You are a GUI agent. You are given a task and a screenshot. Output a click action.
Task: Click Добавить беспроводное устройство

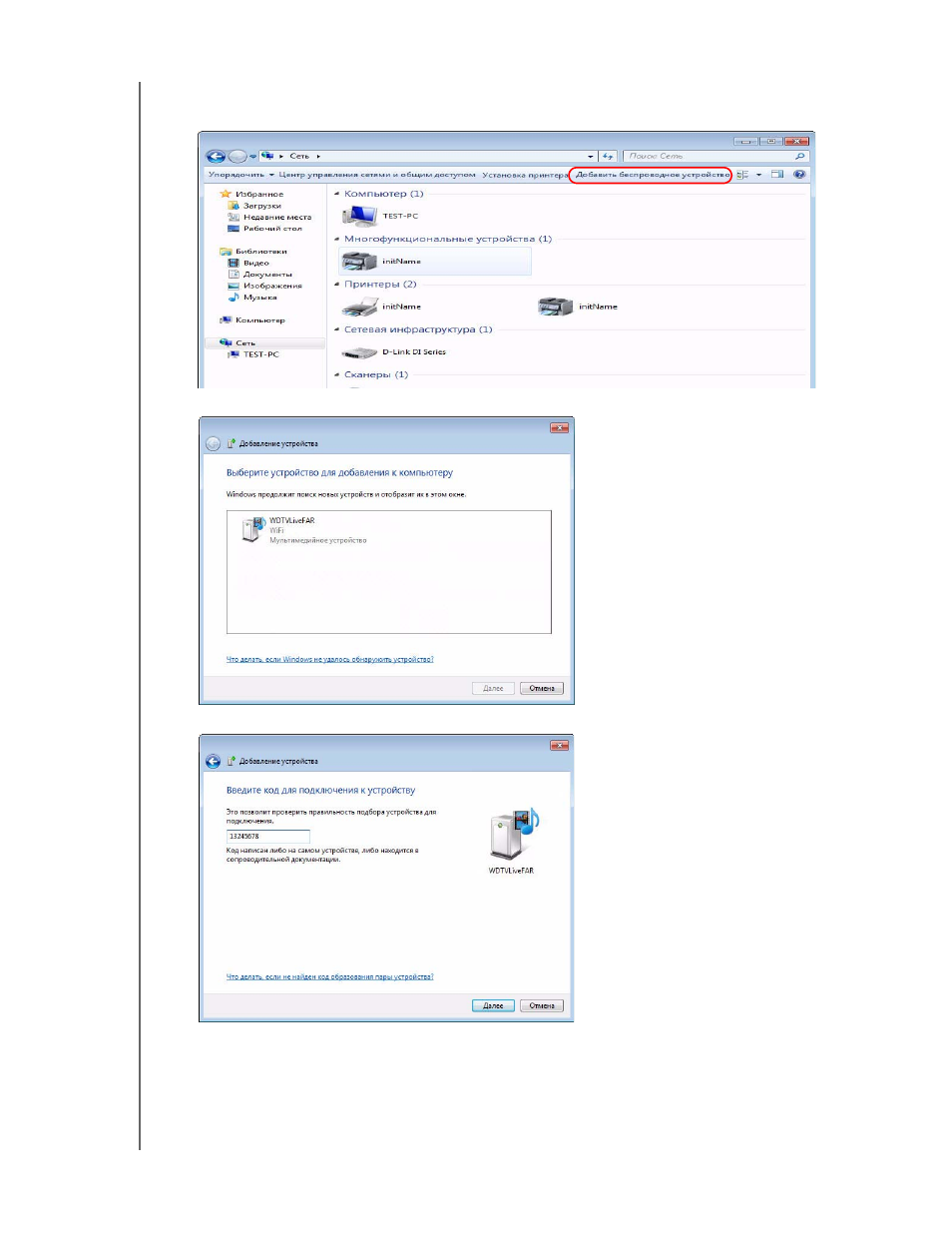pos(652,175)
